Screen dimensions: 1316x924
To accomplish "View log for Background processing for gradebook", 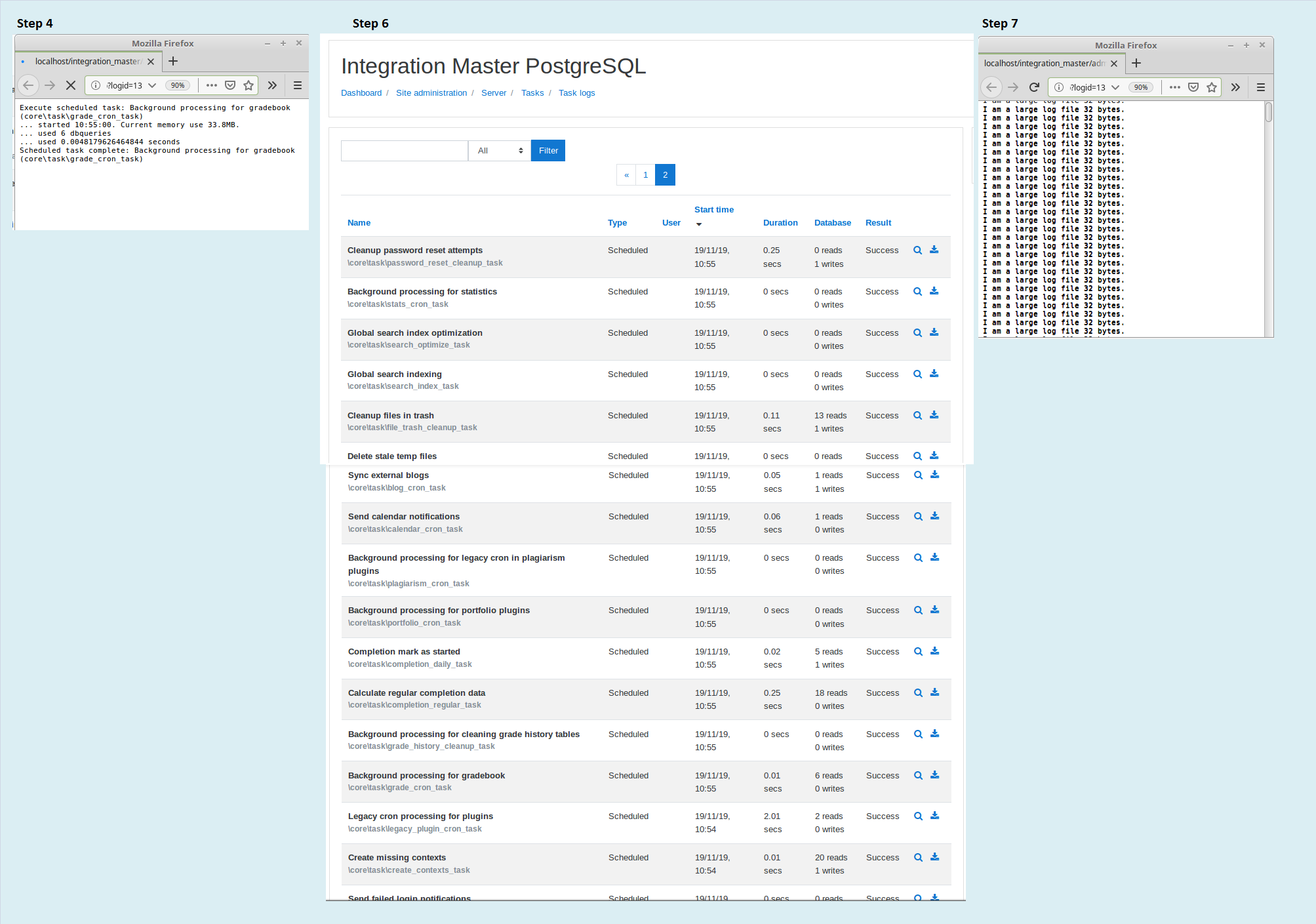I will click(x=918, y=776).
